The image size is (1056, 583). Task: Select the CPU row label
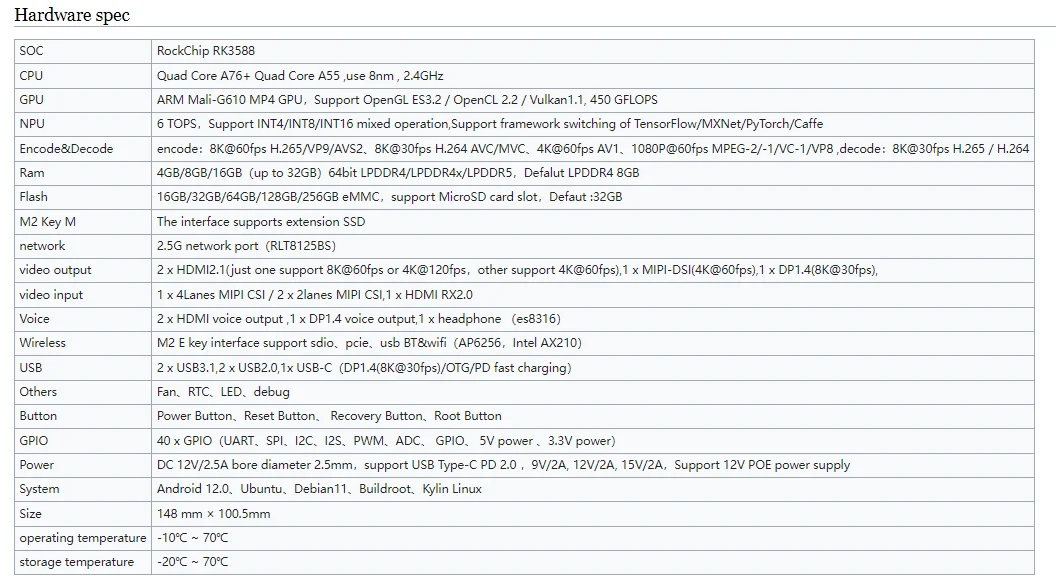(31, 75)
